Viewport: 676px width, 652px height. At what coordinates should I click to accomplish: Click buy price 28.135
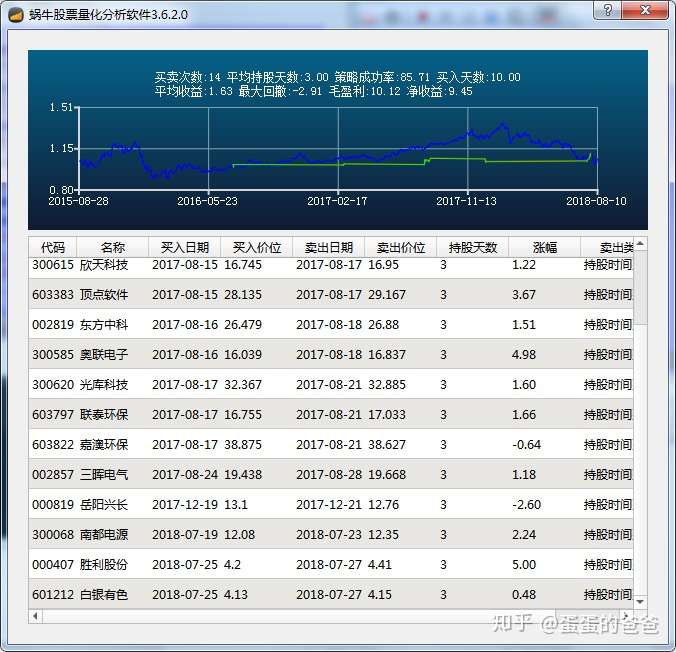point(243,295)
